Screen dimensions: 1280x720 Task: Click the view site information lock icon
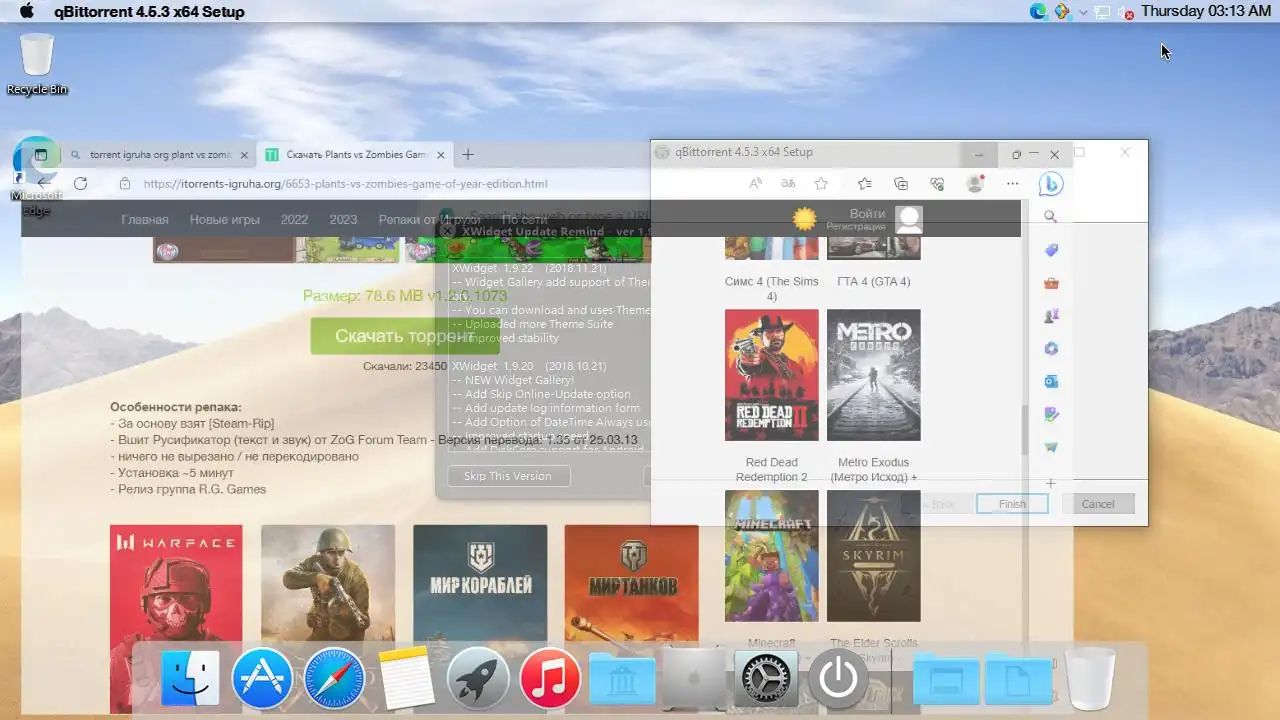pyautogui.click(x=125, y=183)
